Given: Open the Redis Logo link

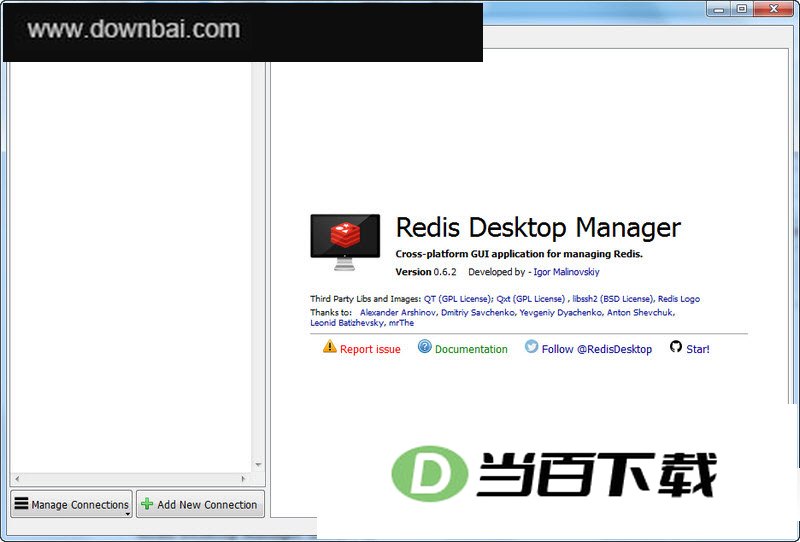Looking at the screenshot, I should pyautogui.click(x=679, y=299).
